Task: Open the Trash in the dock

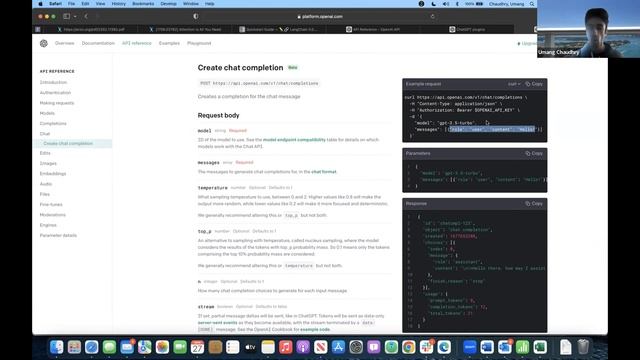Action: point(583,347)
